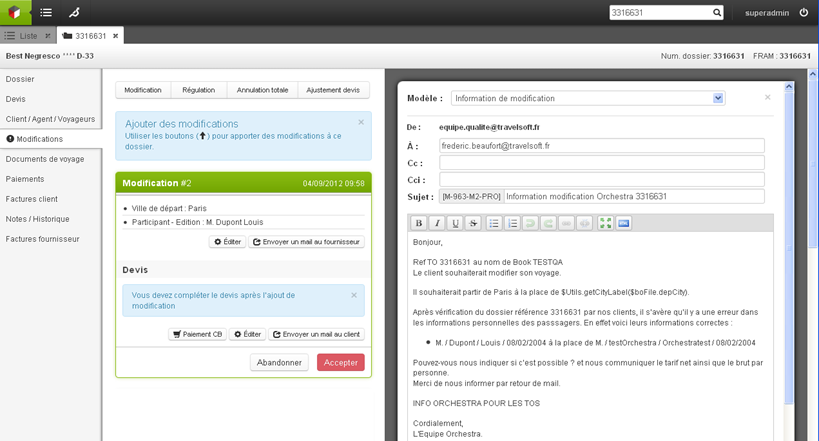The height and width of the screenshot is (441, 819).
Task: Insert a bulleted list
Action: 494,223
